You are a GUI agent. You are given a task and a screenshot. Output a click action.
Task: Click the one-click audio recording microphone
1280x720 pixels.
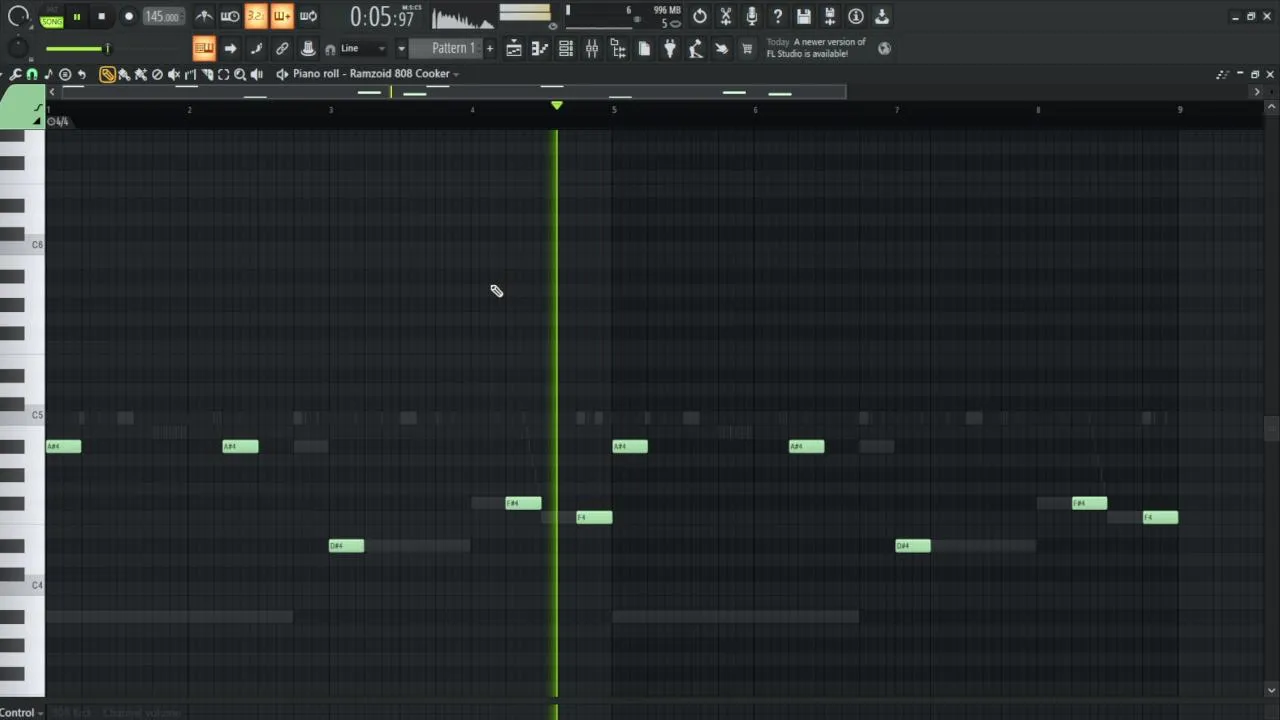coord(752,16)
